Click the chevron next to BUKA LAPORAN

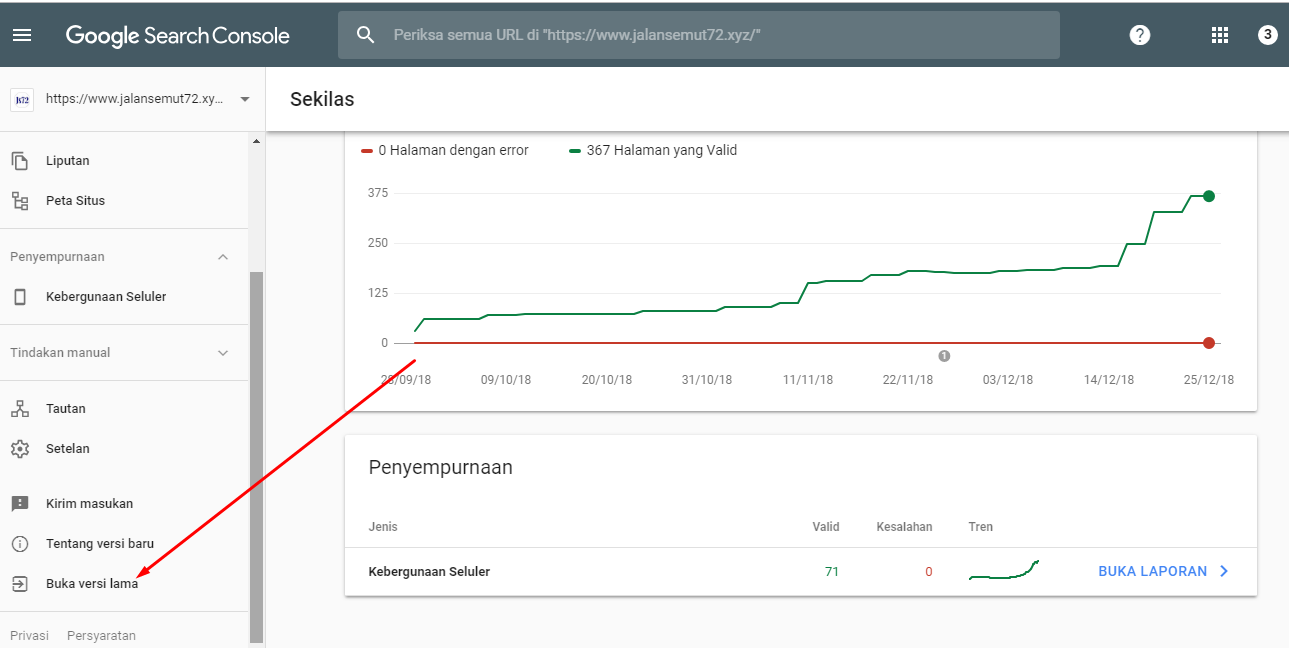point(1223,571)
